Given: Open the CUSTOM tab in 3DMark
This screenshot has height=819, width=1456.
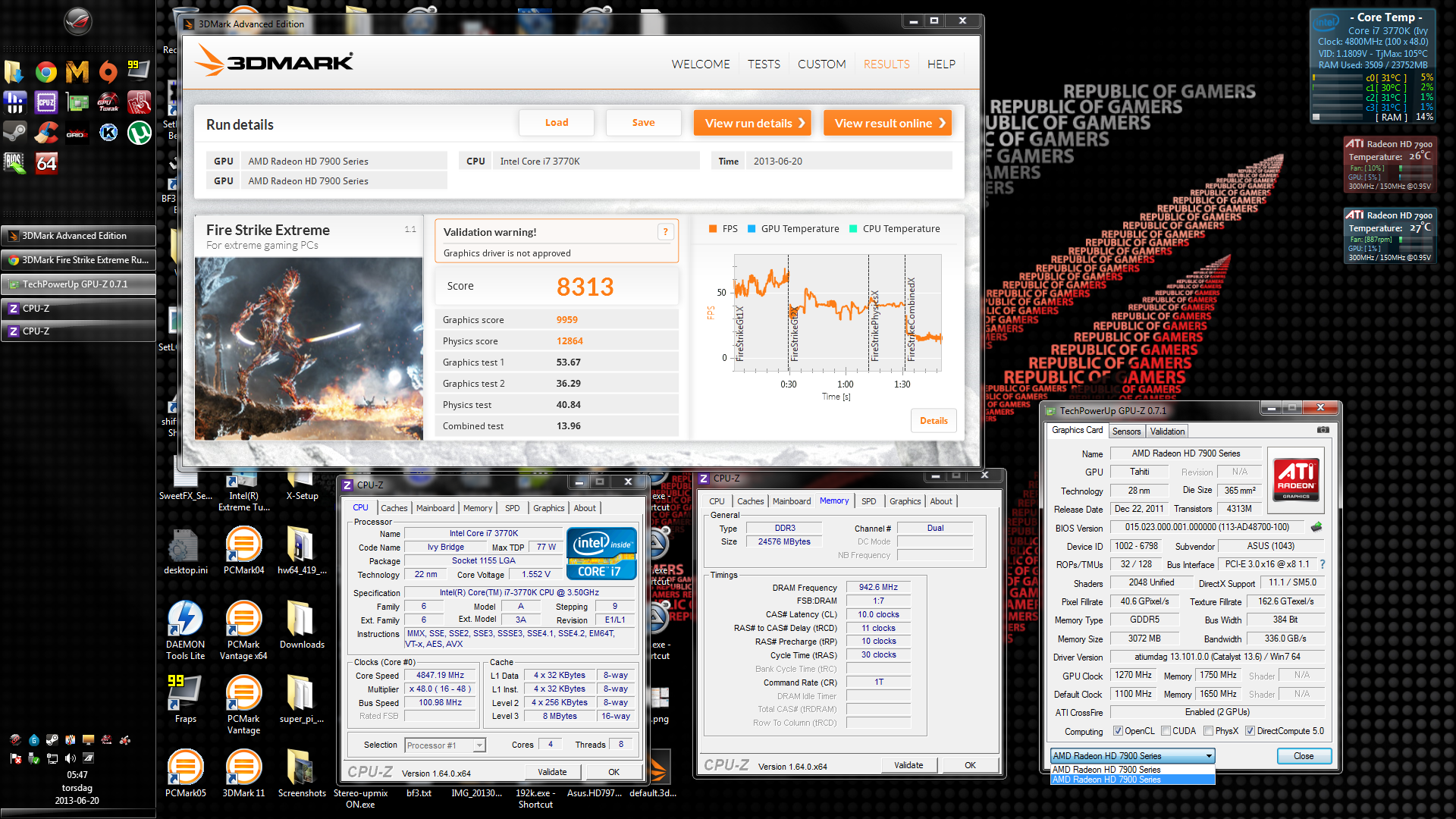Looking at the screenshot, I should 821,64.
